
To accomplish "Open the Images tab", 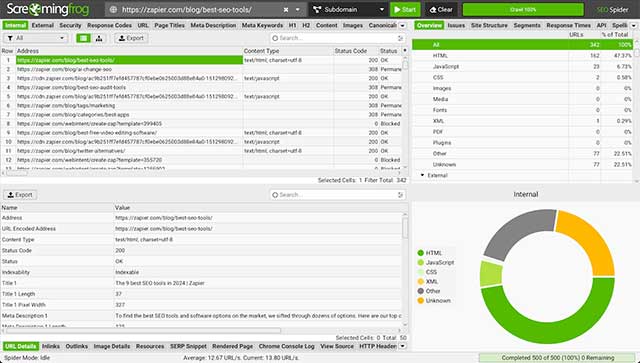I will [x=353, y=25].
